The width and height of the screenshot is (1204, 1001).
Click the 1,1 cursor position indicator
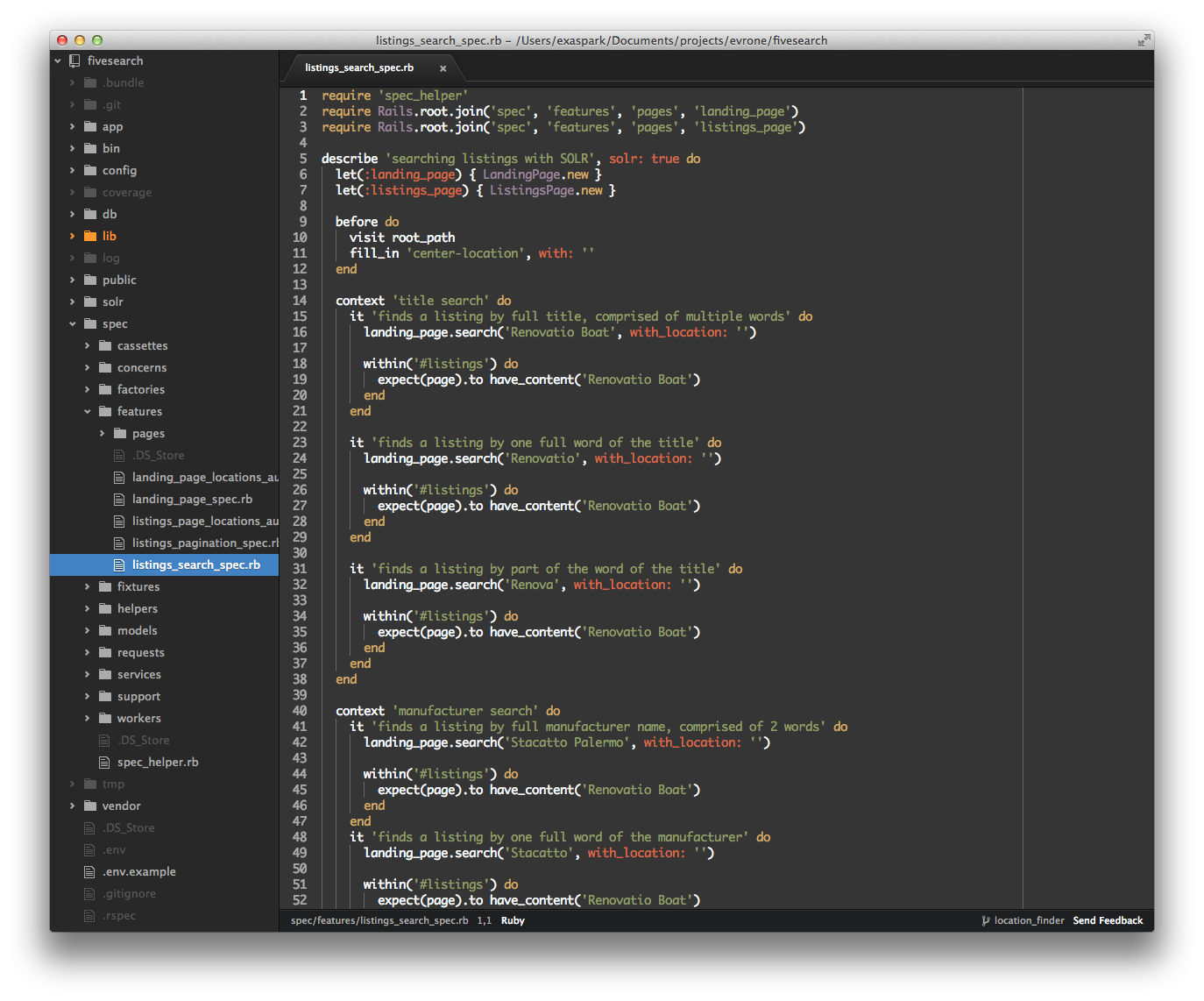[x=485, y=920]
